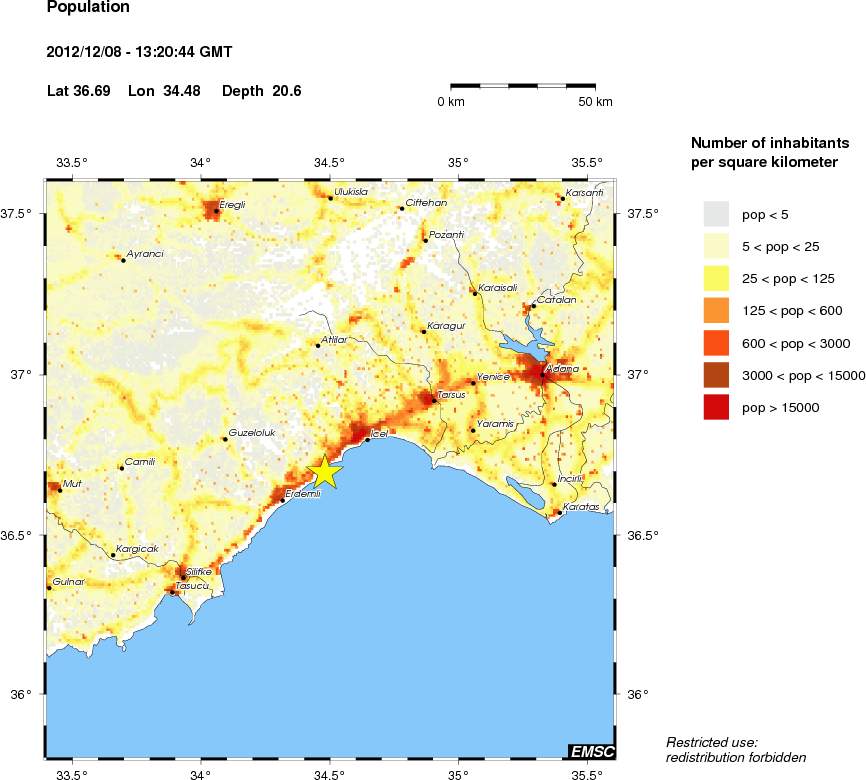Screen dimensions: 866x780
Task: Click the yellow epicenter star
Action: [325, 472]
